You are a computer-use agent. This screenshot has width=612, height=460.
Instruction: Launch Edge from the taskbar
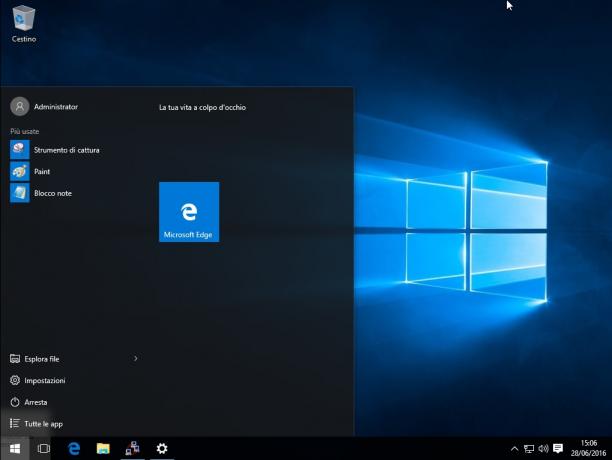74,449
